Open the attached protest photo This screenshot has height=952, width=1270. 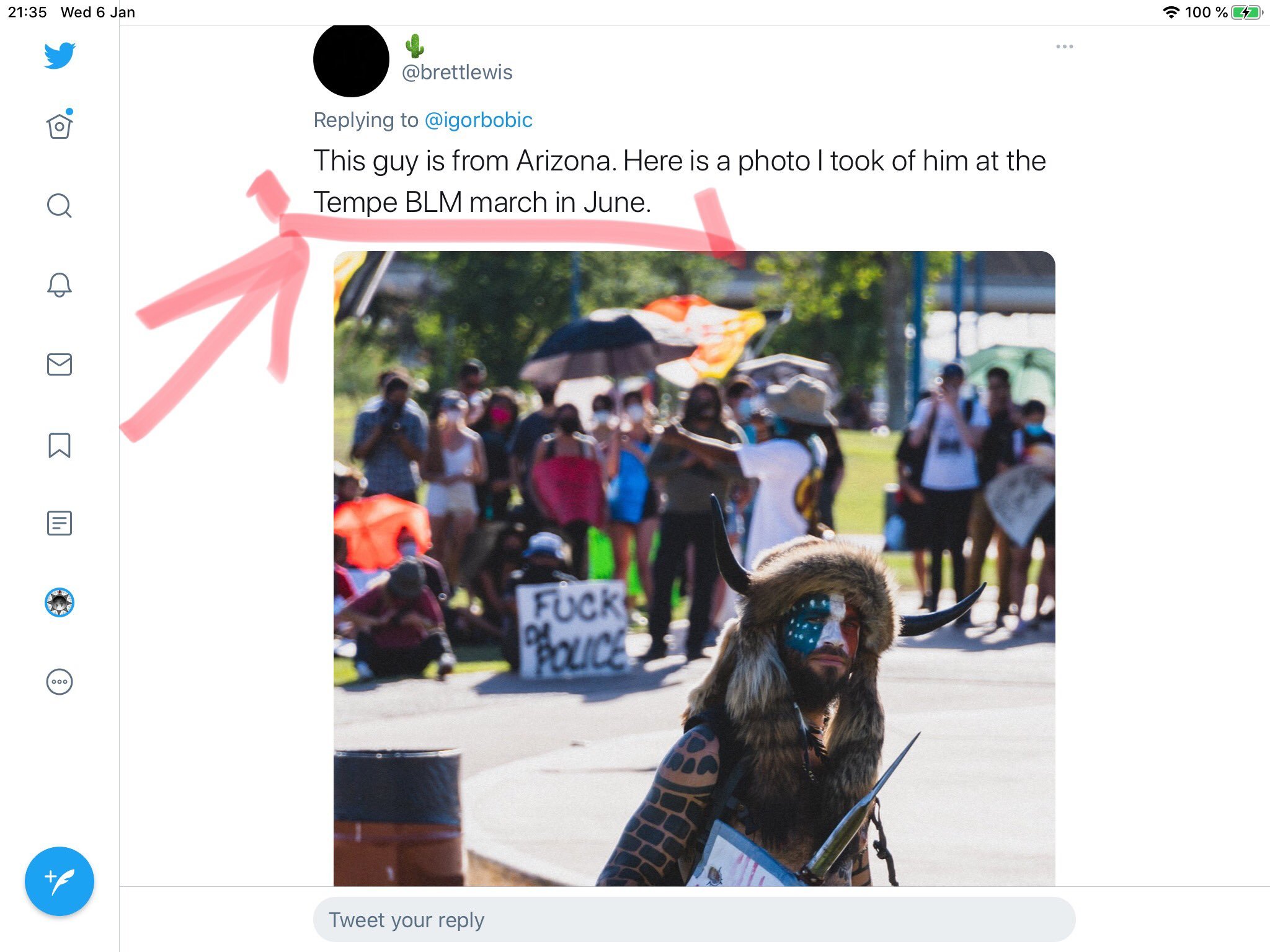[694, 568]
